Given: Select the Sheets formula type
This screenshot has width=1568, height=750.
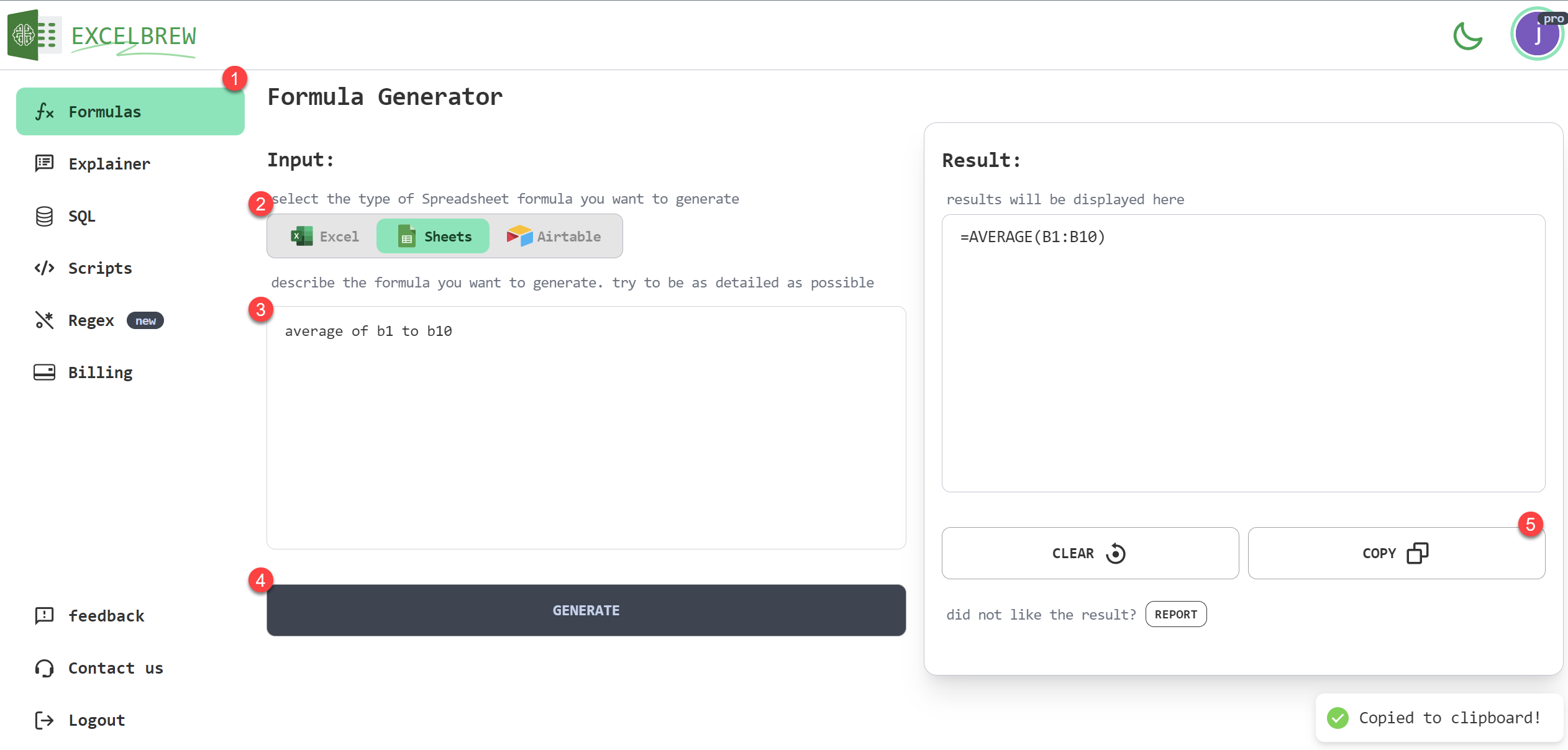Looking at the screenshot, I should 434,237.
